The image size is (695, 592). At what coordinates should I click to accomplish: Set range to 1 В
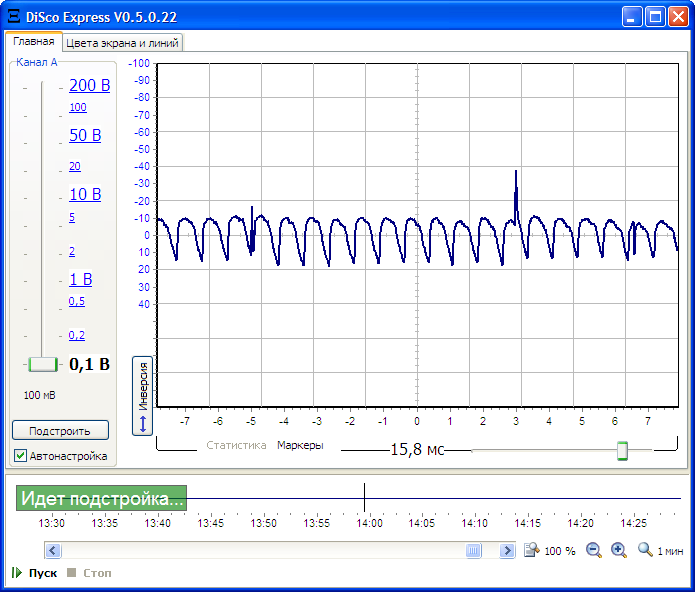[80, 280]
